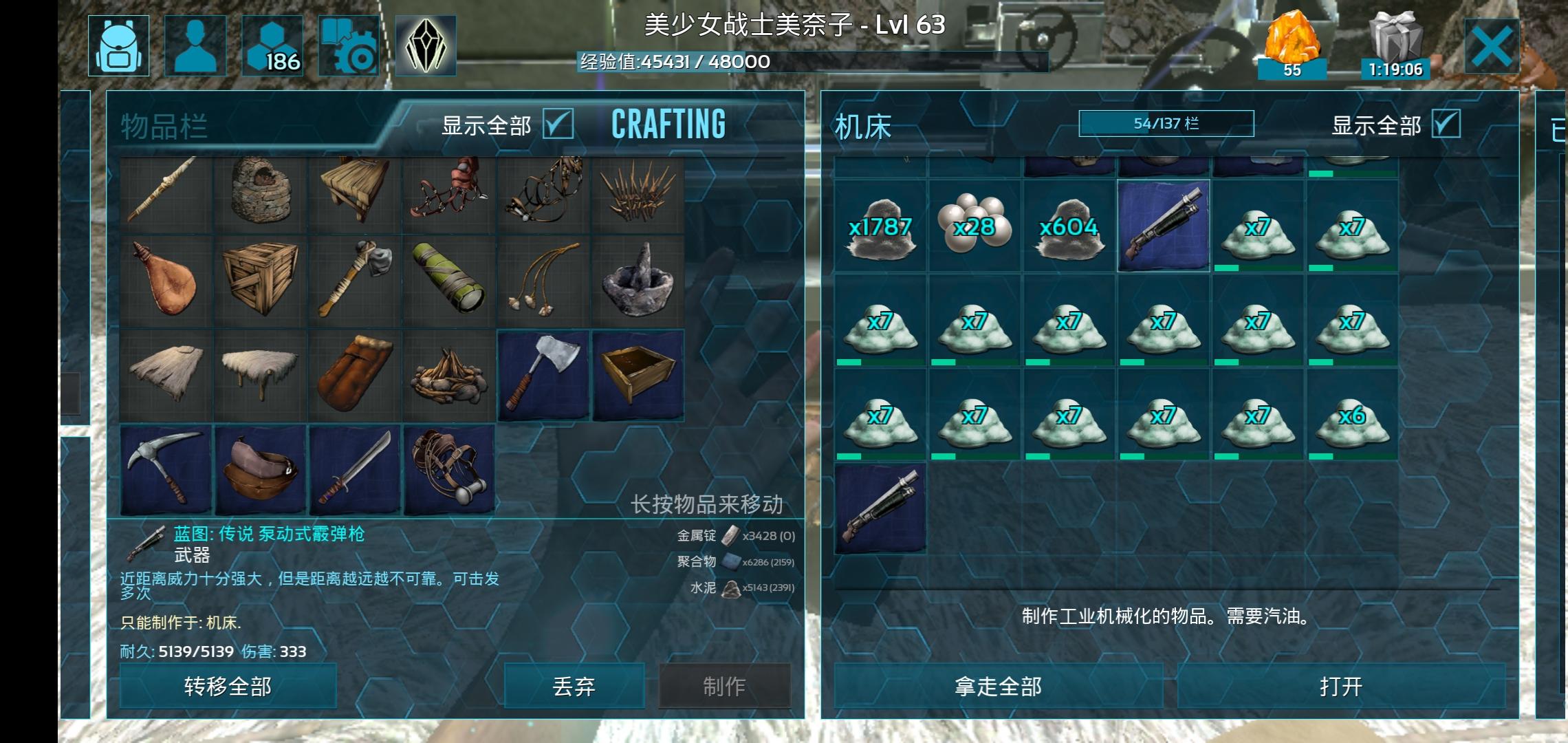Switch to the 物品栏 tab

(x=164, y=127)
